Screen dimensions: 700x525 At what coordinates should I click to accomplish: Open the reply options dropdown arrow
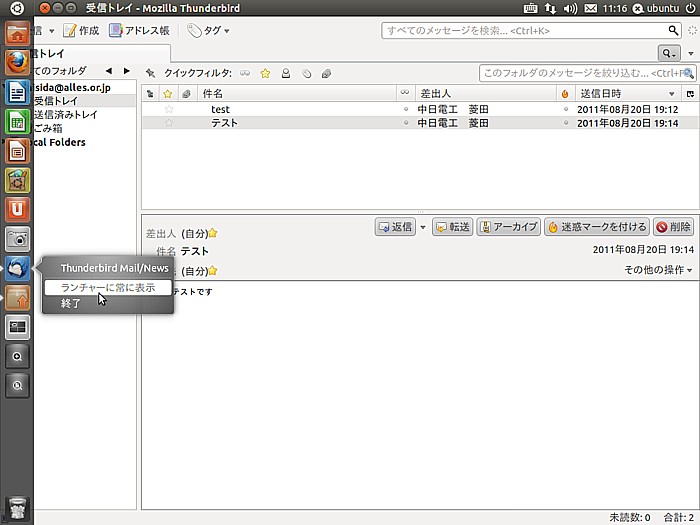[x=423, y=227]
